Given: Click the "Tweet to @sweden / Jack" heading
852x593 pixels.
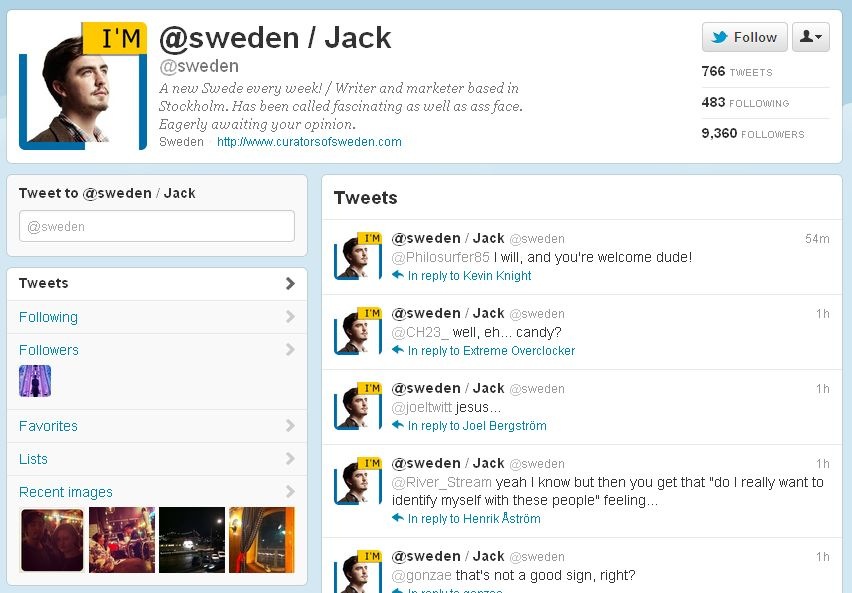Looking at the screenshot, I should tap(107, 193).
